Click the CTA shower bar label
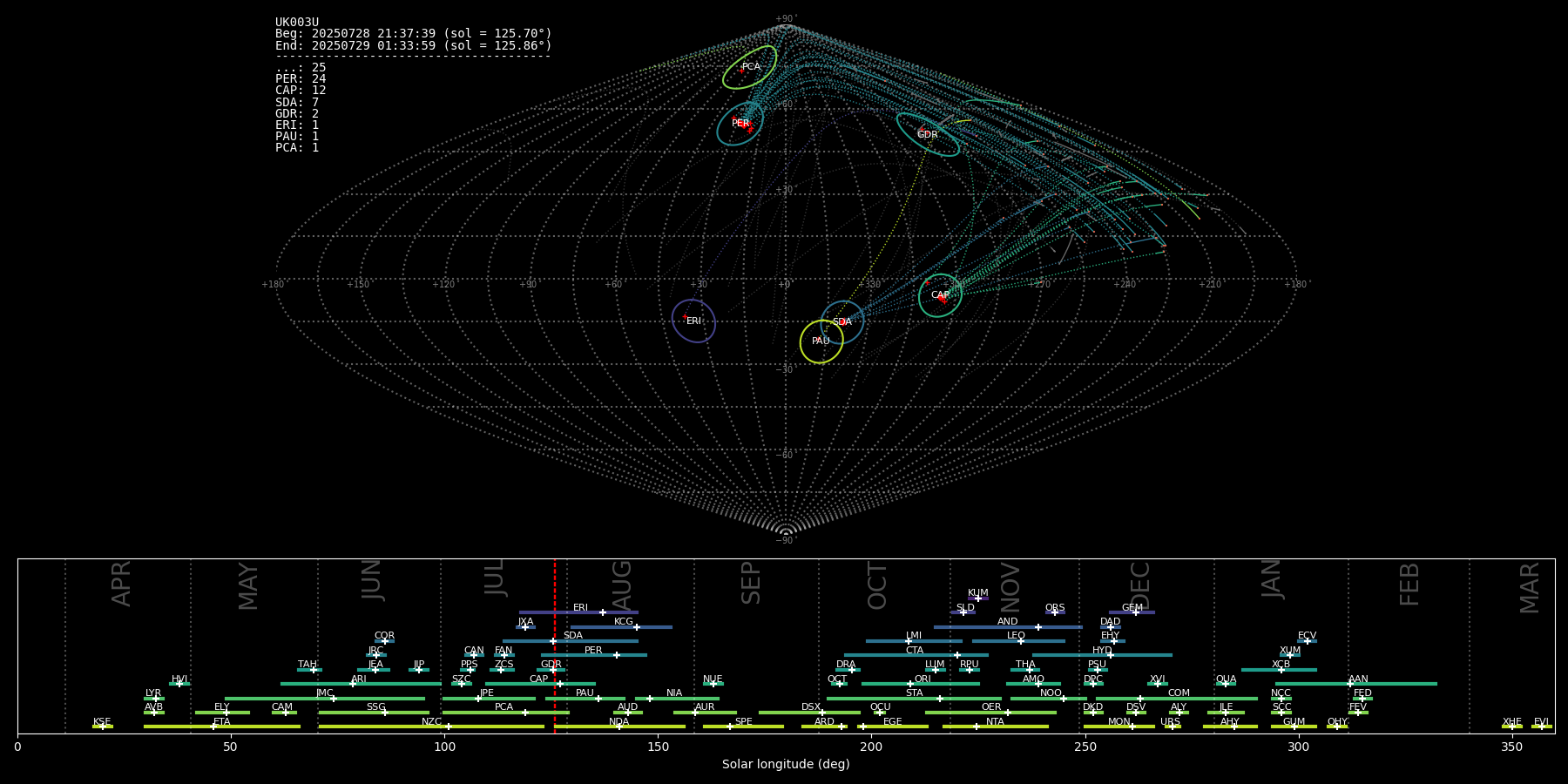 [915, 651]
